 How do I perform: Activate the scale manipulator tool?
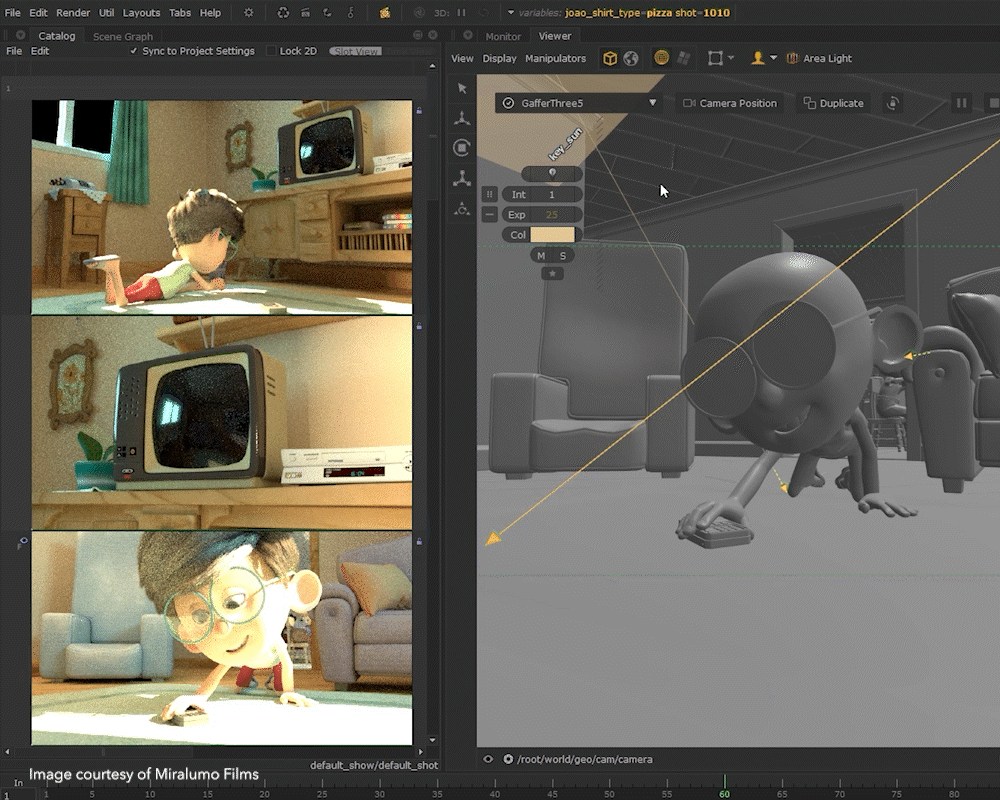pos(462,178)
